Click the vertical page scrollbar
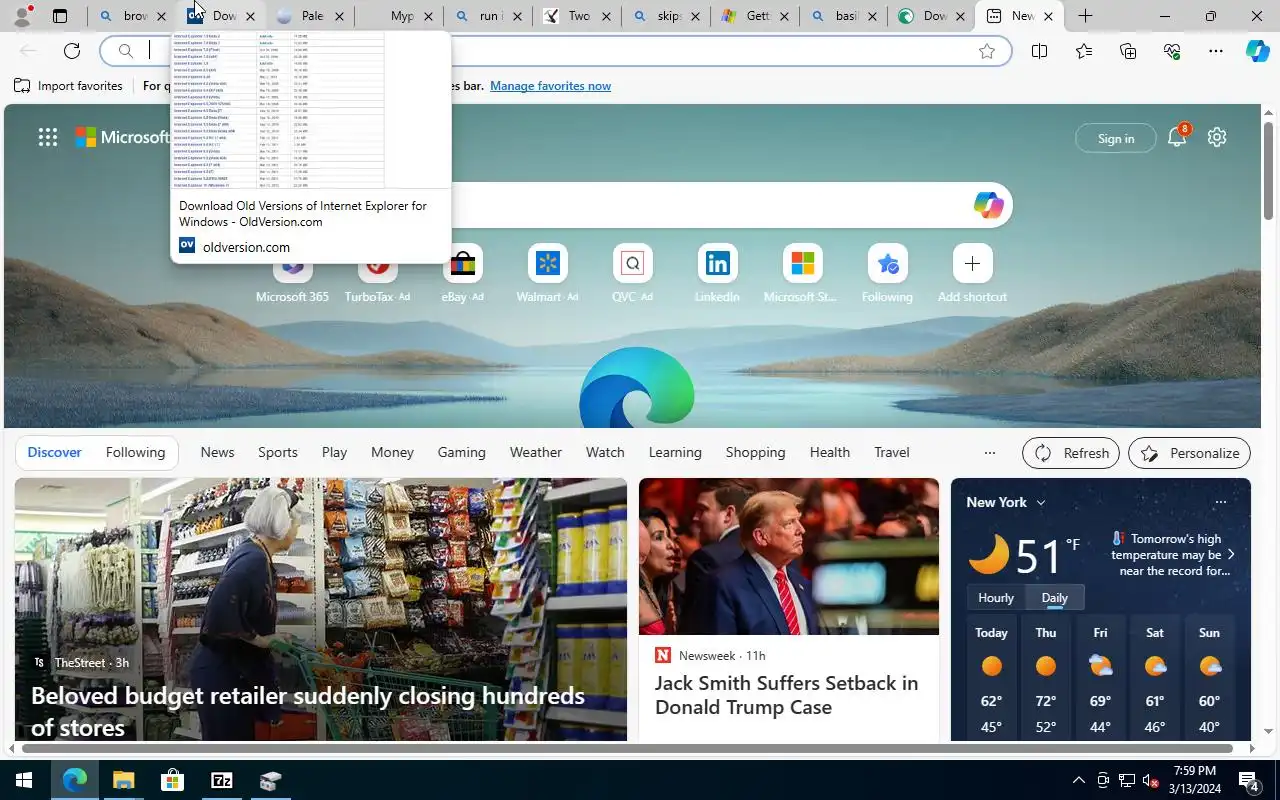 (x=1269, y=172)
